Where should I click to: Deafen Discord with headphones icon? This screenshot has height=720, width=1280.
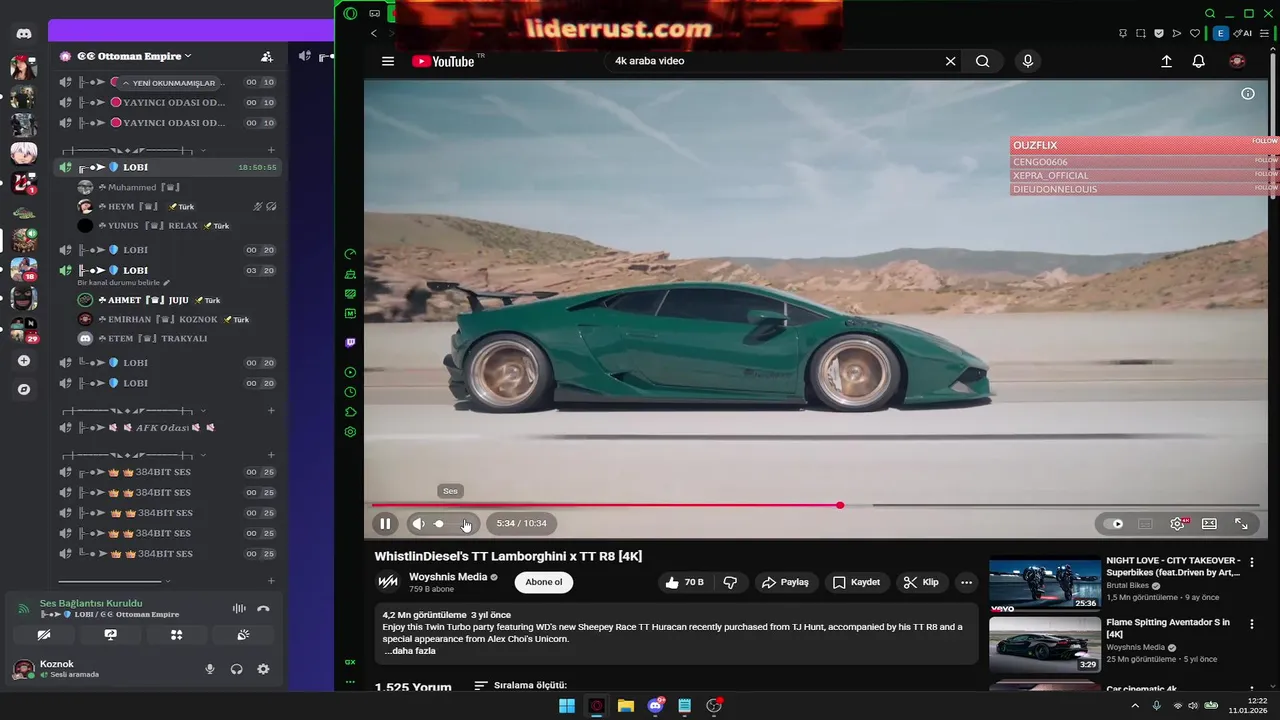237,669
